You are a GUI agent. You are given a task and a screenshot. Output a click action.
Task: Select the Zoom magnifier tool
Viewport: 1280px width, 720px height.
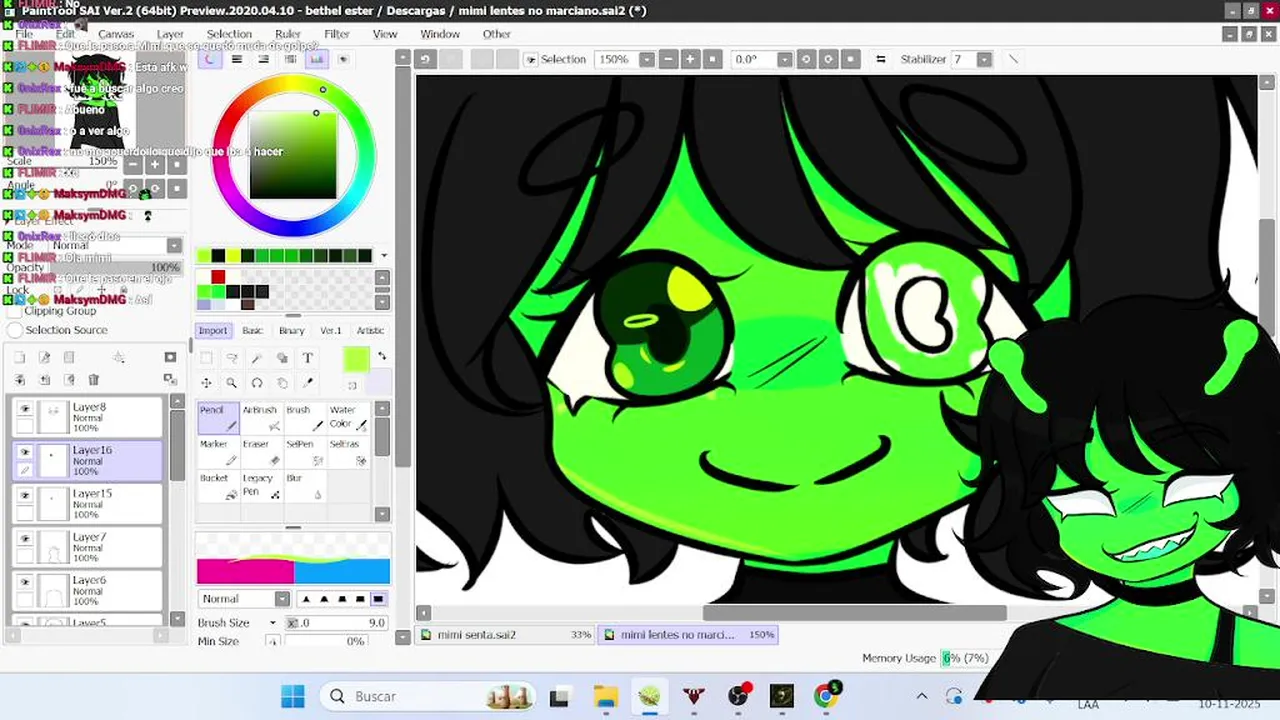point(231,383)
